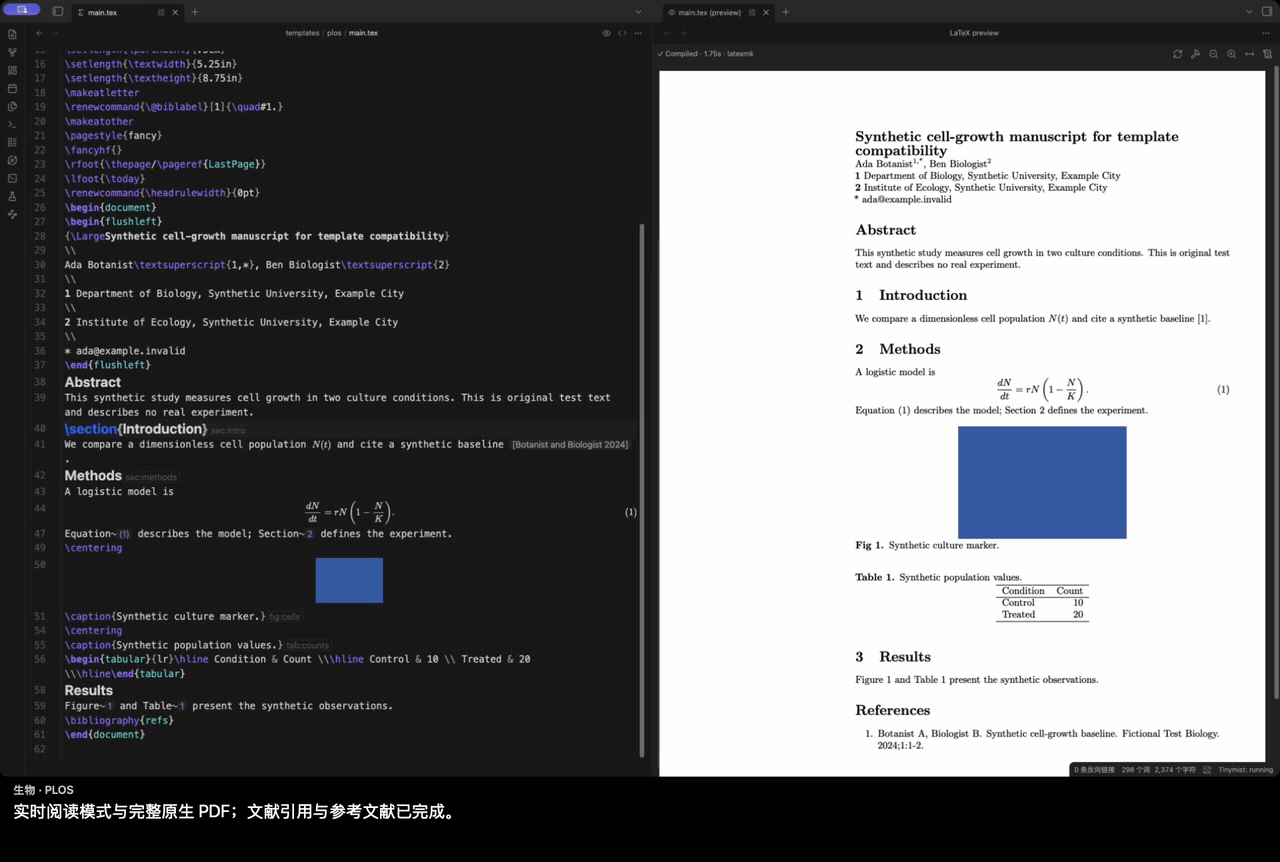Click the word count in status bar
1280x862 pixels.
(1135, 770)
